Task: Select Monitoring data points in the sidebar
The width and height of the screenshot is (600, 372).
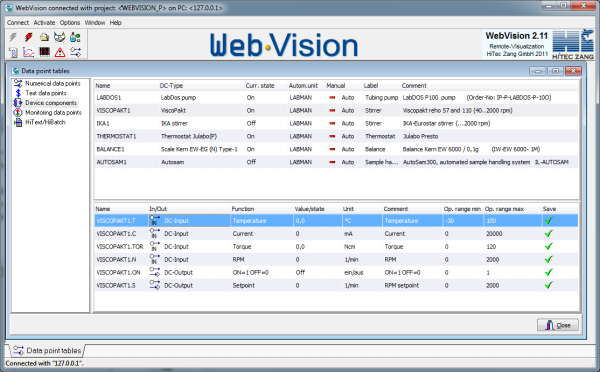Action: pos(53,113)
